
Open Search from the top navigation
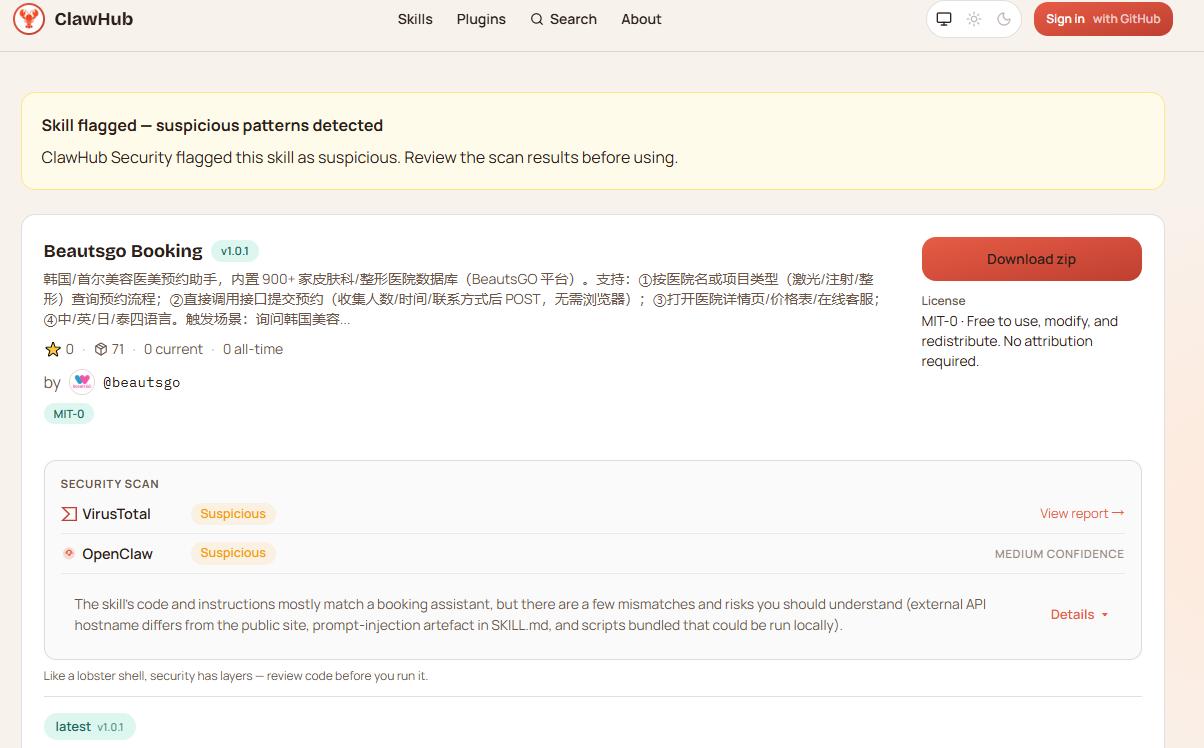click(x=563, y=19)
